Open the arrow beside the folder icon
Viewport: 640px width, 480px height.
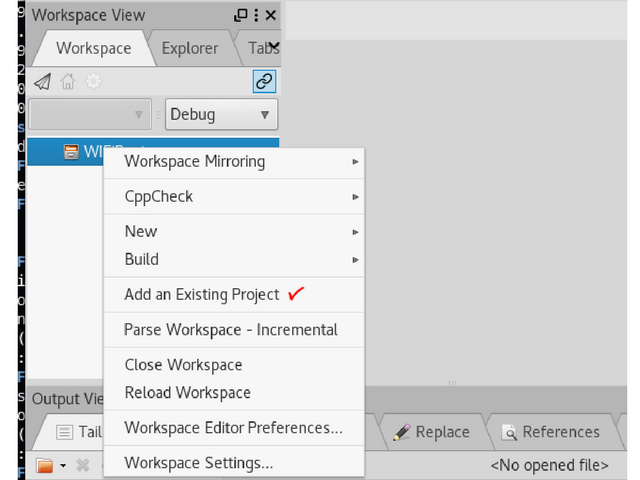(x=63, y=465)
